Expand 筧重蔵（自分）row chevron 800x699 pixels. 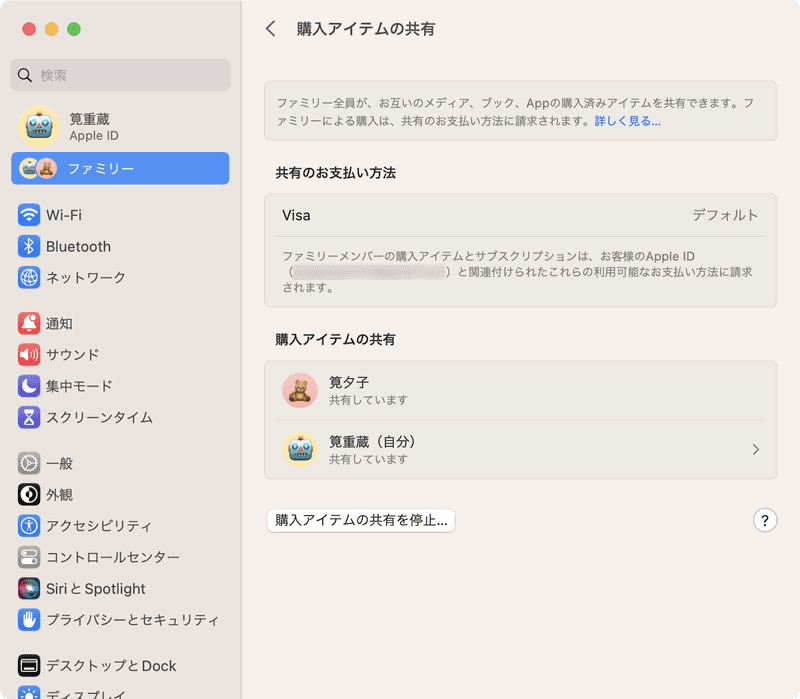756,450
